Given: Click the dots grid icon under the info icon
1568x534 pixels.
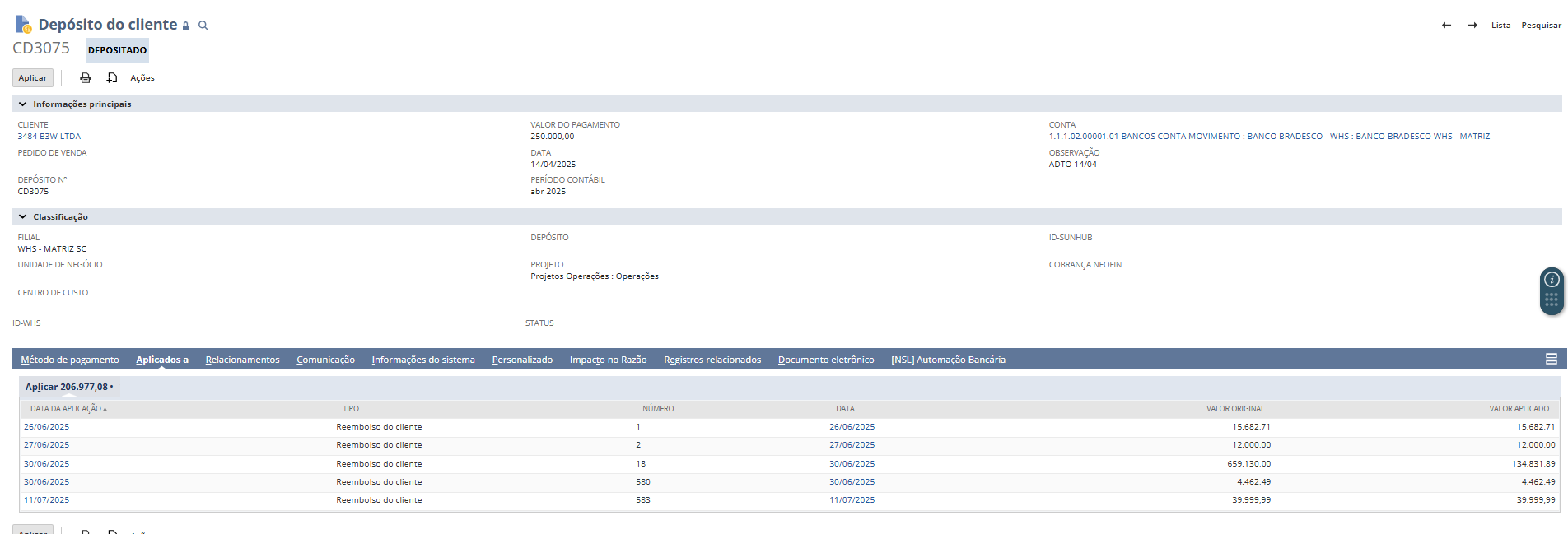Looking at the screenshot, I should coord(1552,300).
